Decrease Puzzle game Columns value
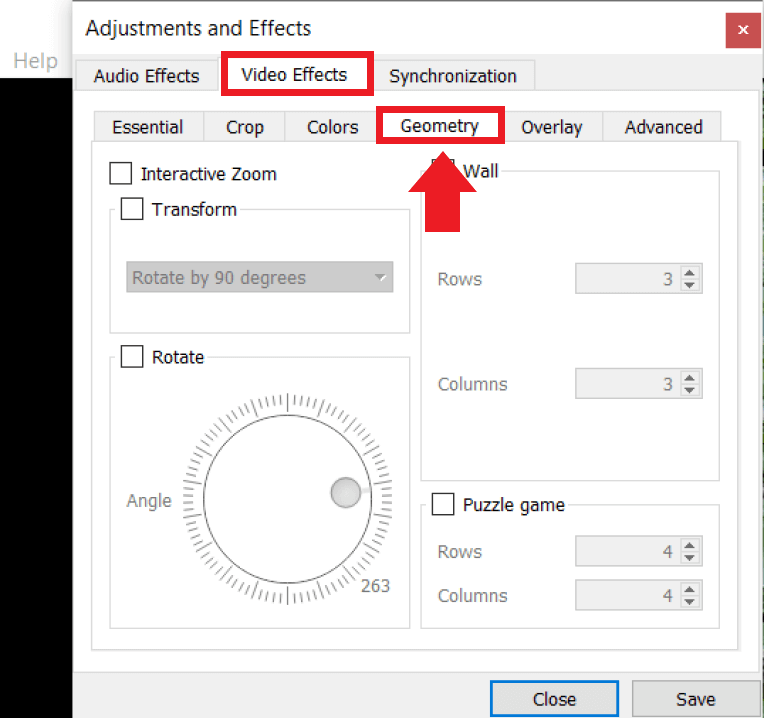Screen dimensions: 764x718 pyautogui.click(x=689, y=602)
